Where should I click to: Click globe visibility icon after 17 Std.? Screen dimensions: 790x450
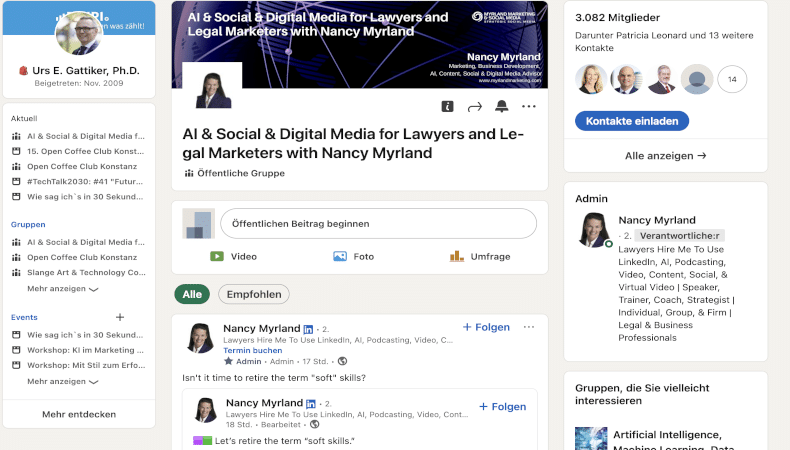click(343, 361)
